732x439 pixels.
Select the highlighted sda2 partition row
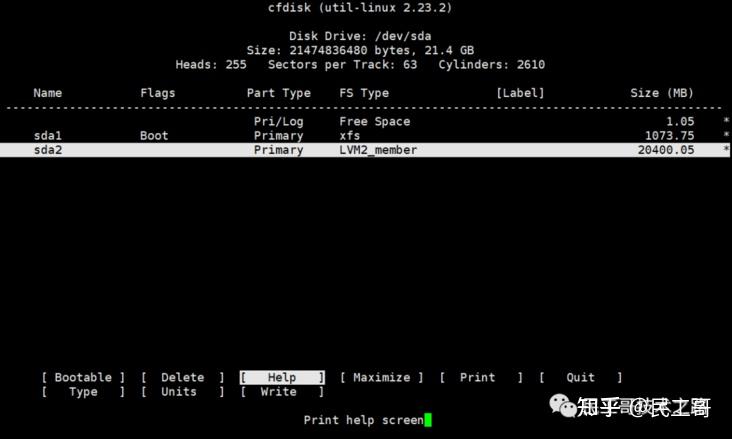pyautogui.click(x=364, y=150)
